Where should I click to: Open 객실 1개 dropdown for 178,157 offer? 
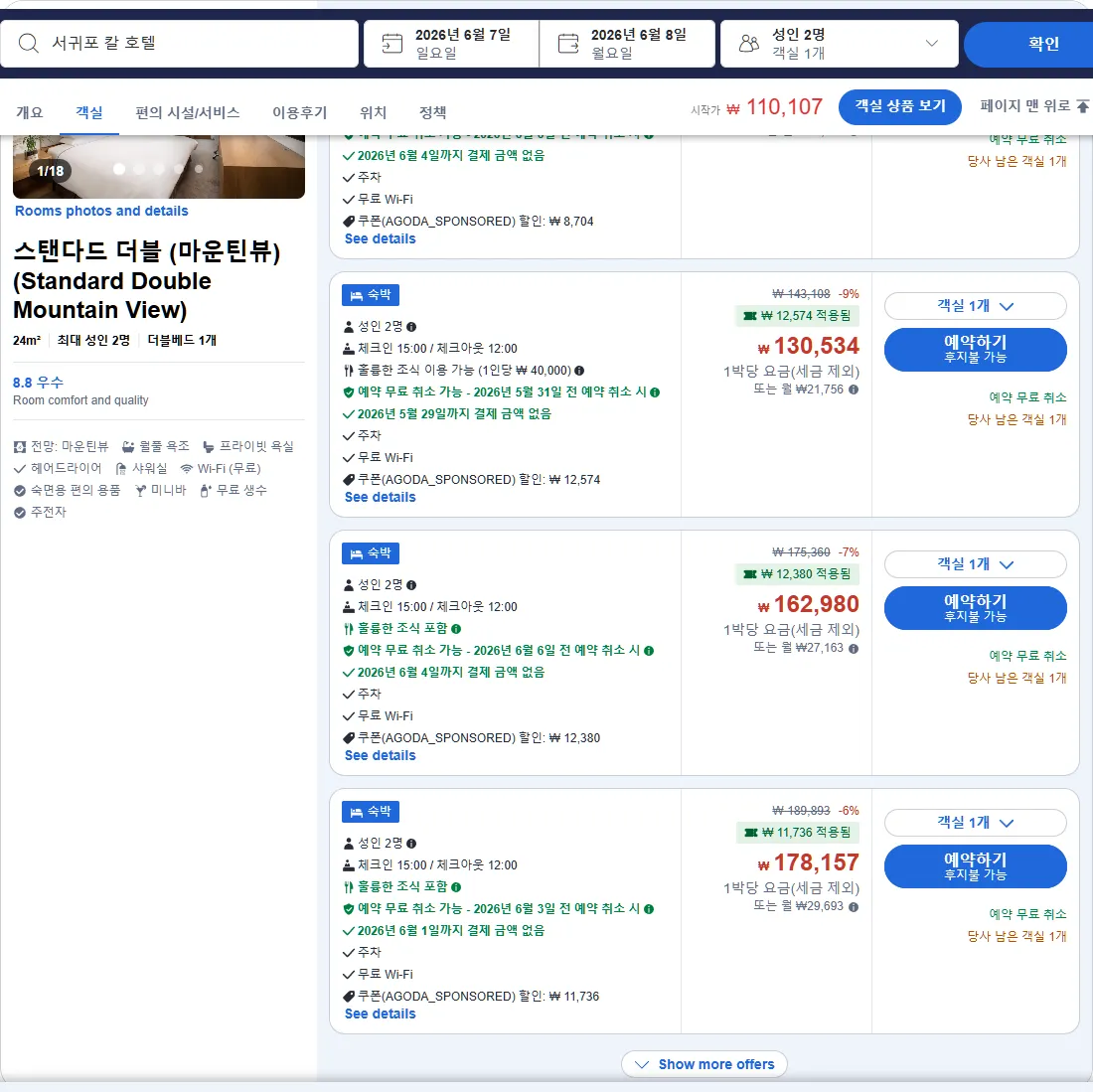[x=975, y=823]
